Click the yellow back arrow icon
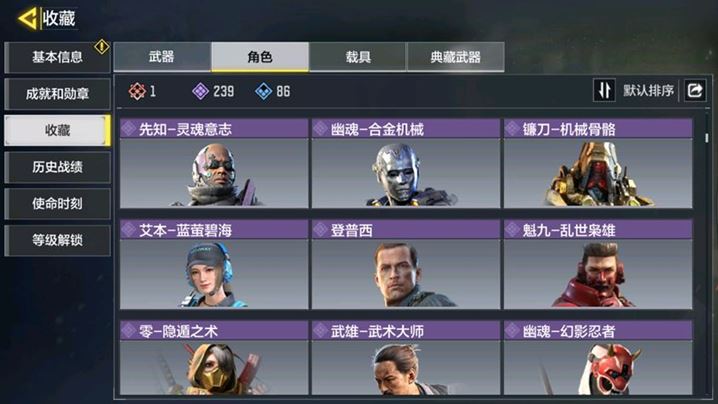The width and height of the screenshot is (718, 404). [x=27, y=19]
